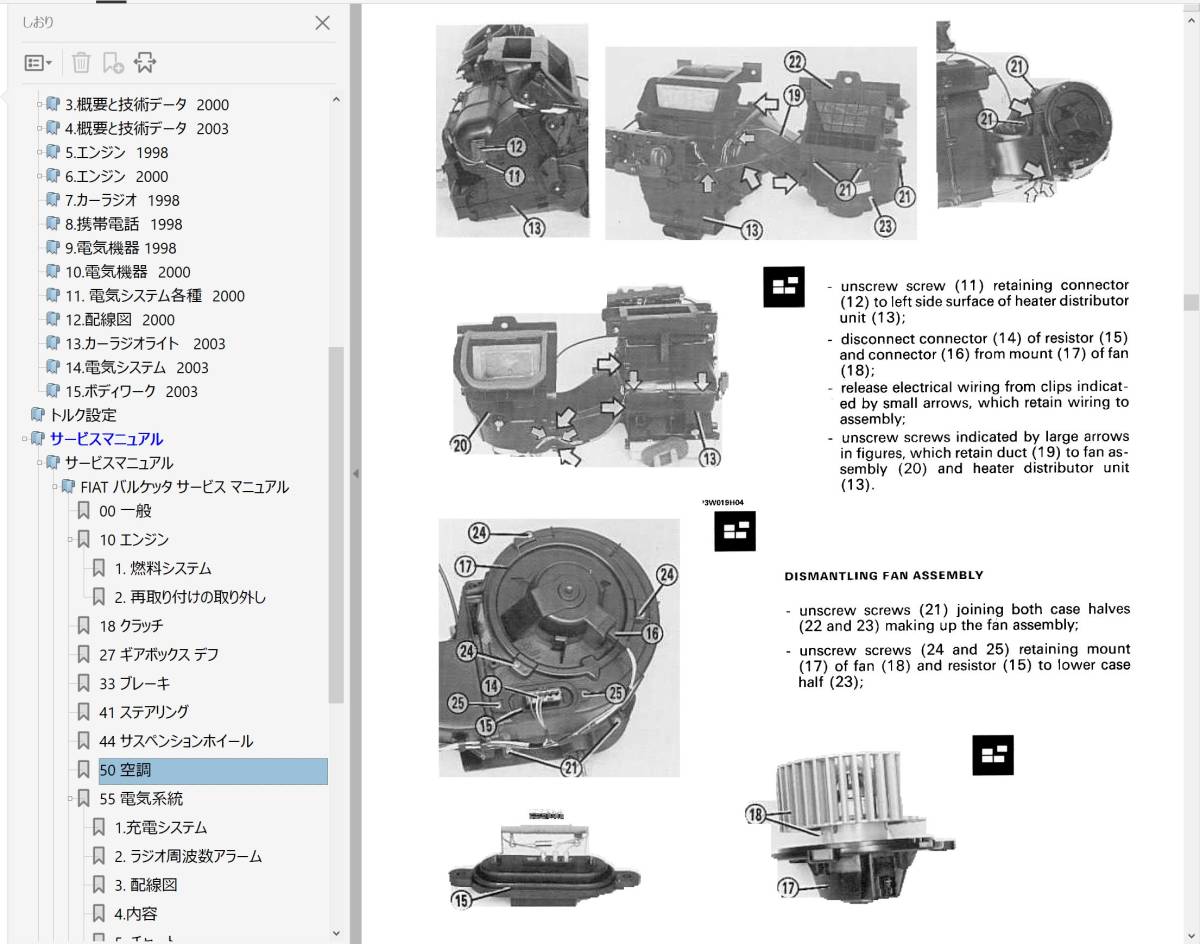Close the しおり bookmarks panel
The image size is (1200, 944).
click(322, 23)
